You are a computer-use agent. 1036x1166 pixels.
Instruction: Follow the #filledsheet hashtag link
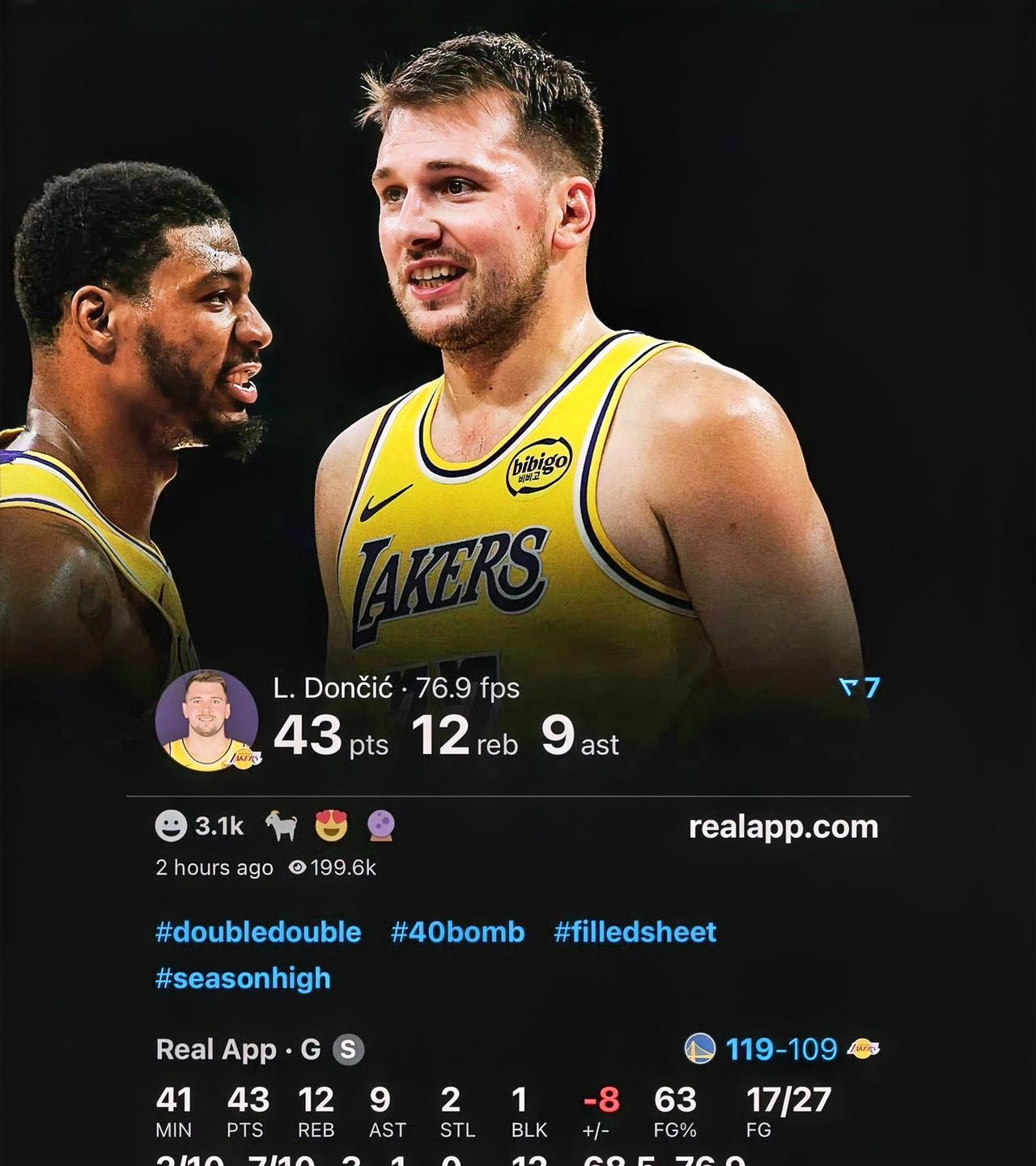(635, 932)
